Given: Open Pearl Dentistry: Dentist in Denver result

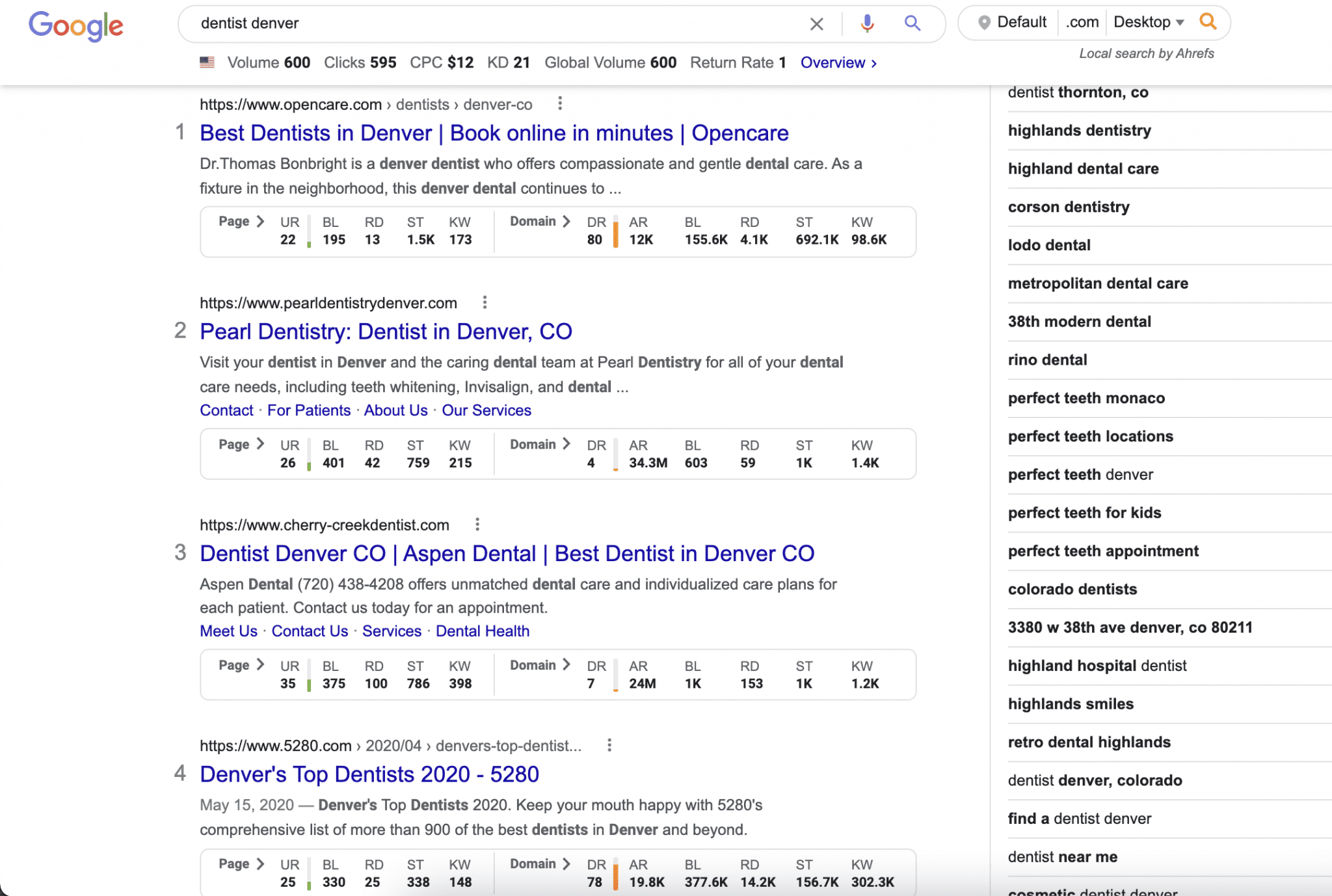Looking at the screenshot, I should point(386,332).
